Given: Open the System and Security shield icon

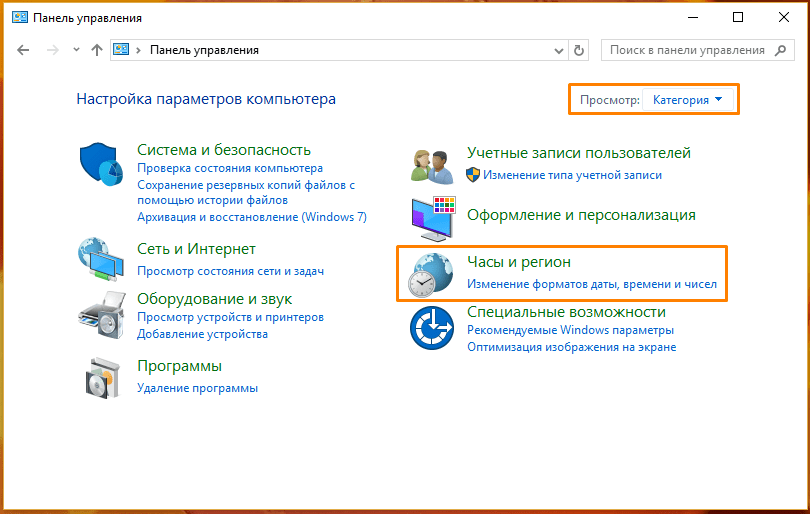Looking at the screenshot, I should click(101, 164).
